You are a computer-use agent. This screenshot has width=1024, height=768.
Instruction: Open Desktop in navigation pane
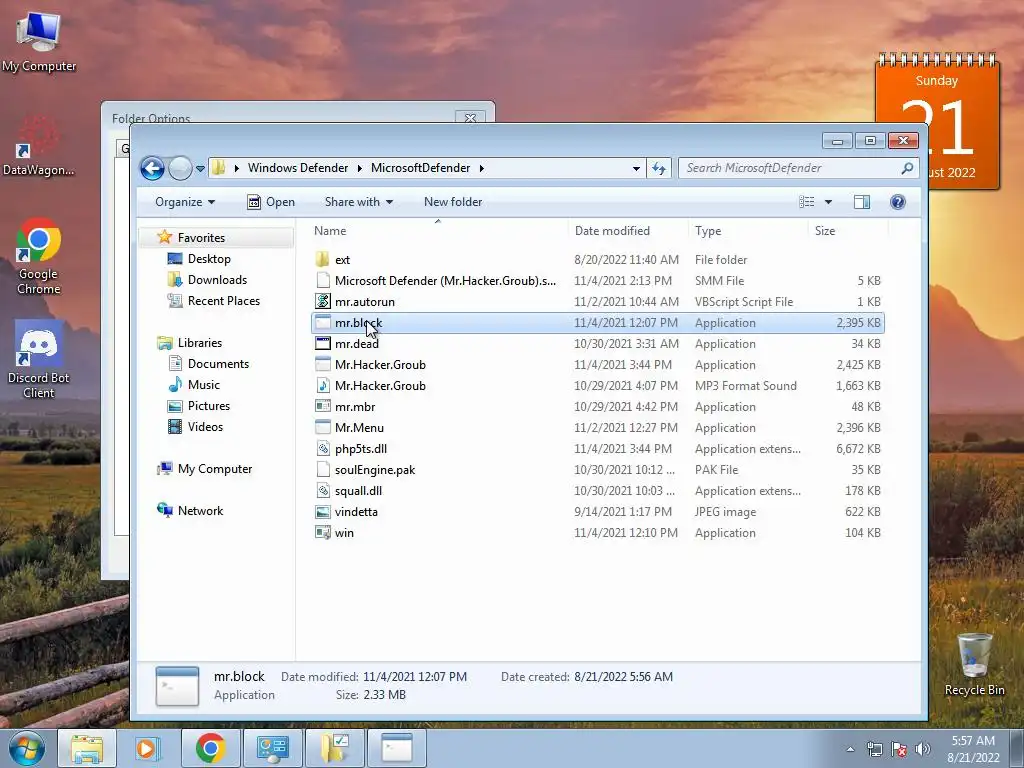click(x=209, y=259)
